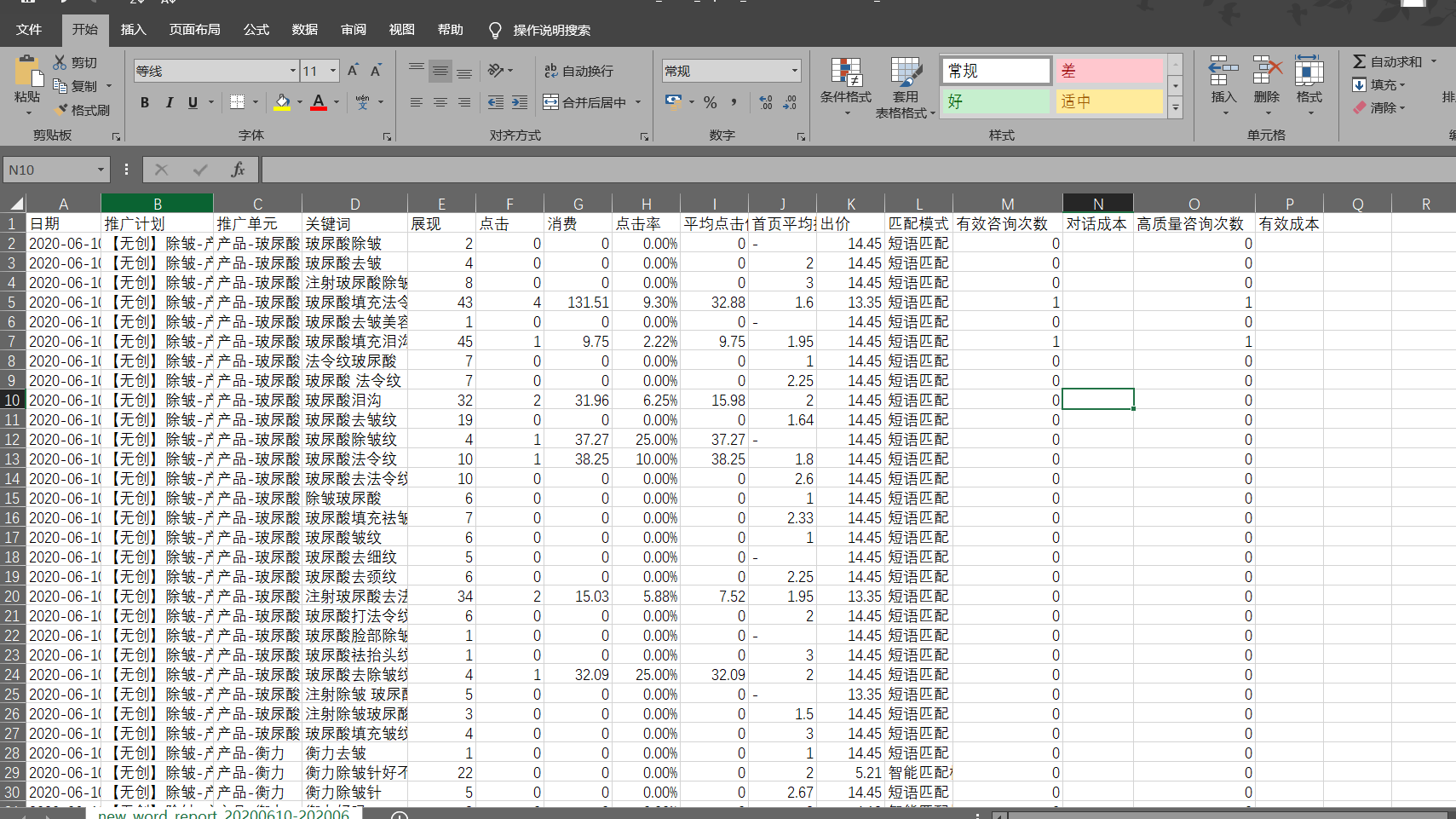The height and width of the screenshot is (819, 1456).
Task: Click the Cut scissors icon
Action: [60, 62]
